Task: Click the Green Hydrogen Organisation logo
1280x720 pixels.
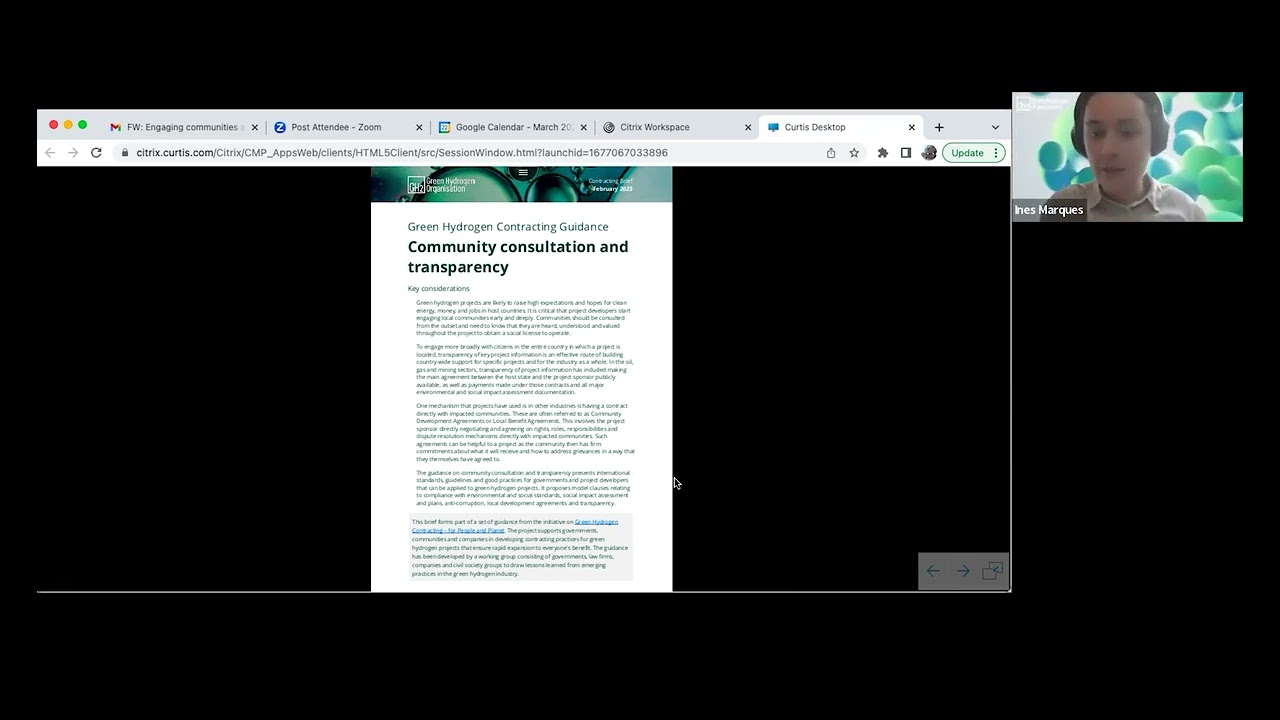Action: 441,184
